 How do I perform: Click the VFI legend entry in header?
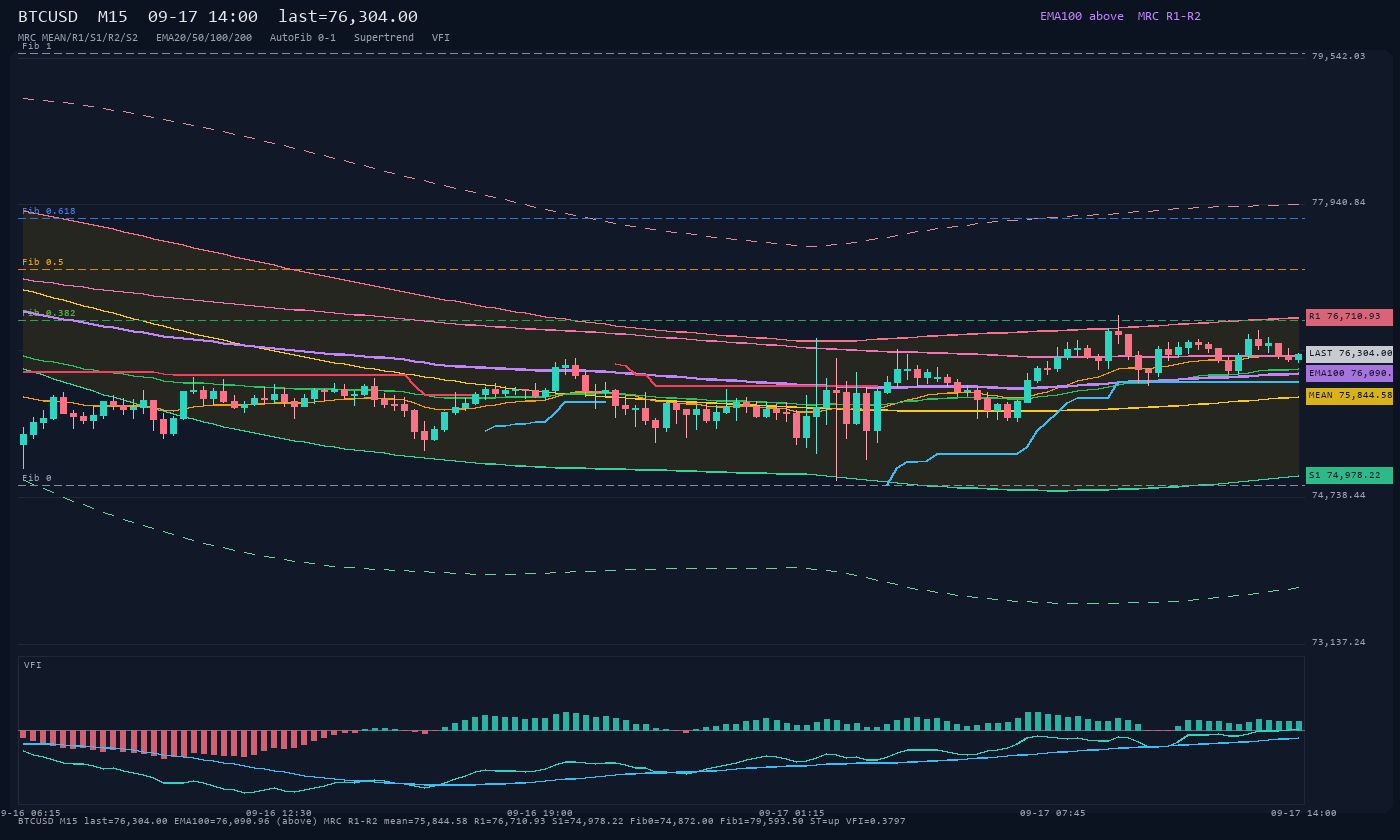tap(441, 38)
